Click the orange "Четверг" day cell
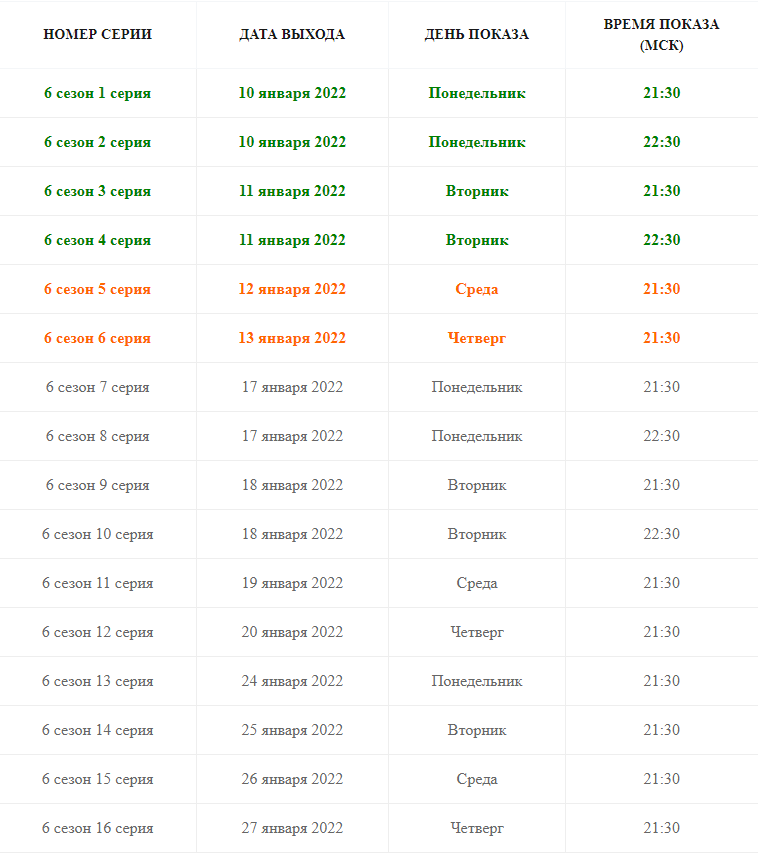 [477, 338]
